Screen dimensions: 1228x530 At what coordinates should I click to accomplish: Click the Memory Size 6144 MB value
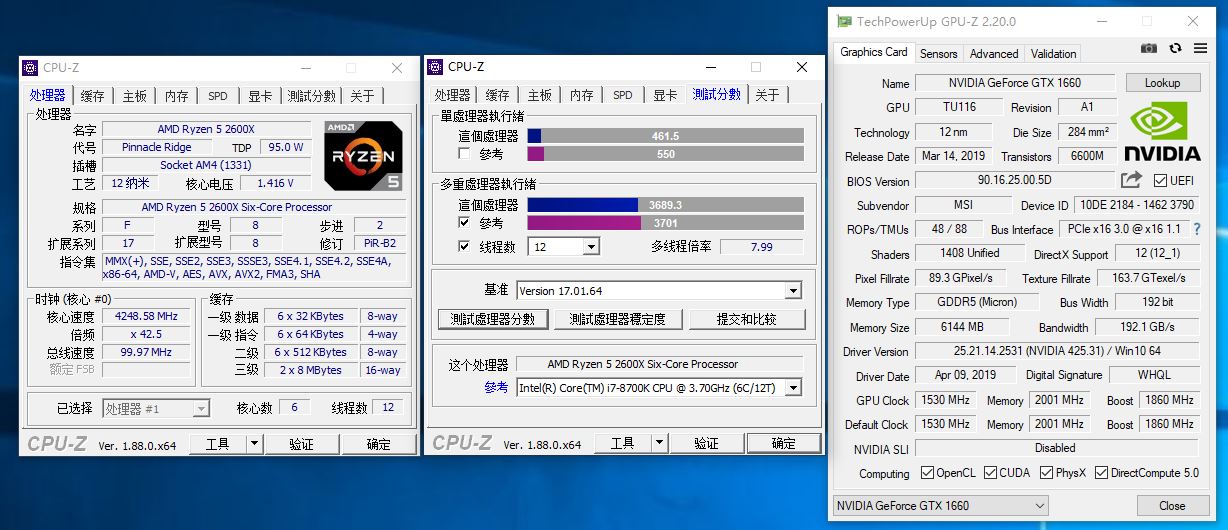coord(961,327)
